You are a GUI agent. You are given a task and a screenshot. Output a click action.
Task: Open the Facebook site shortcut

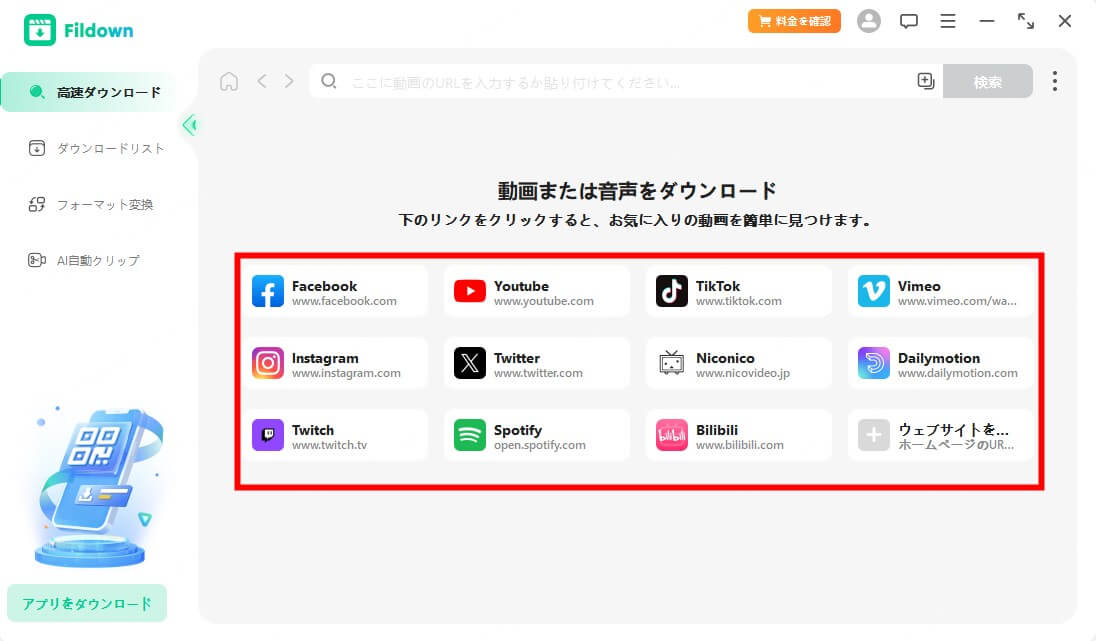(336, 292)
